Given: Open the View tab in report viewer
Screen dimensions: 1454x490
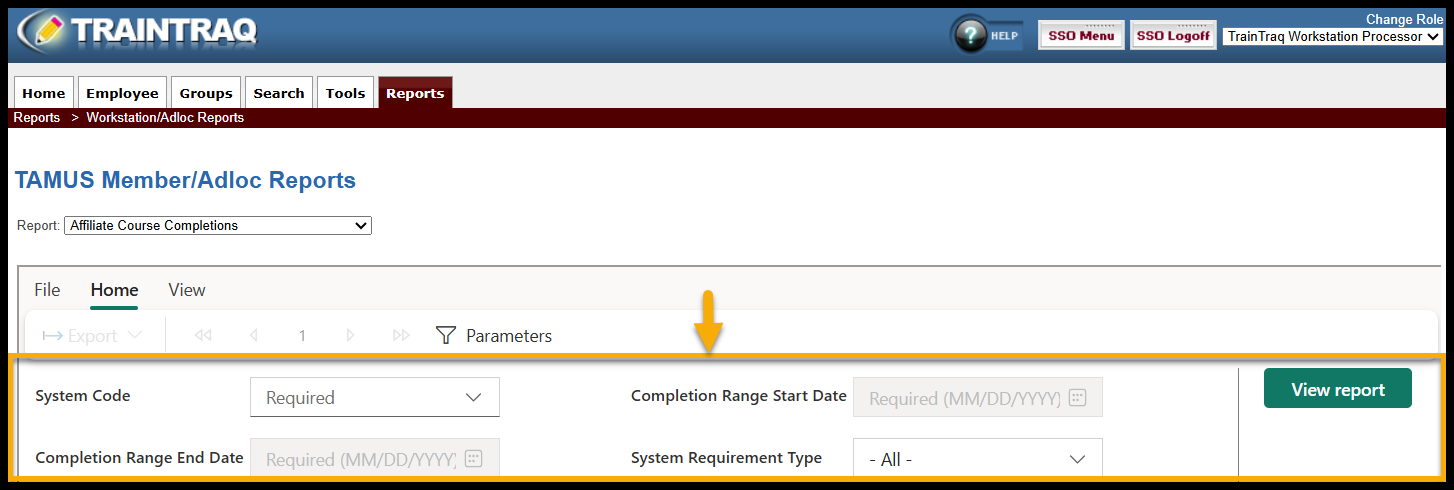Looking at the screenshot, I should [x=187, y=290].
